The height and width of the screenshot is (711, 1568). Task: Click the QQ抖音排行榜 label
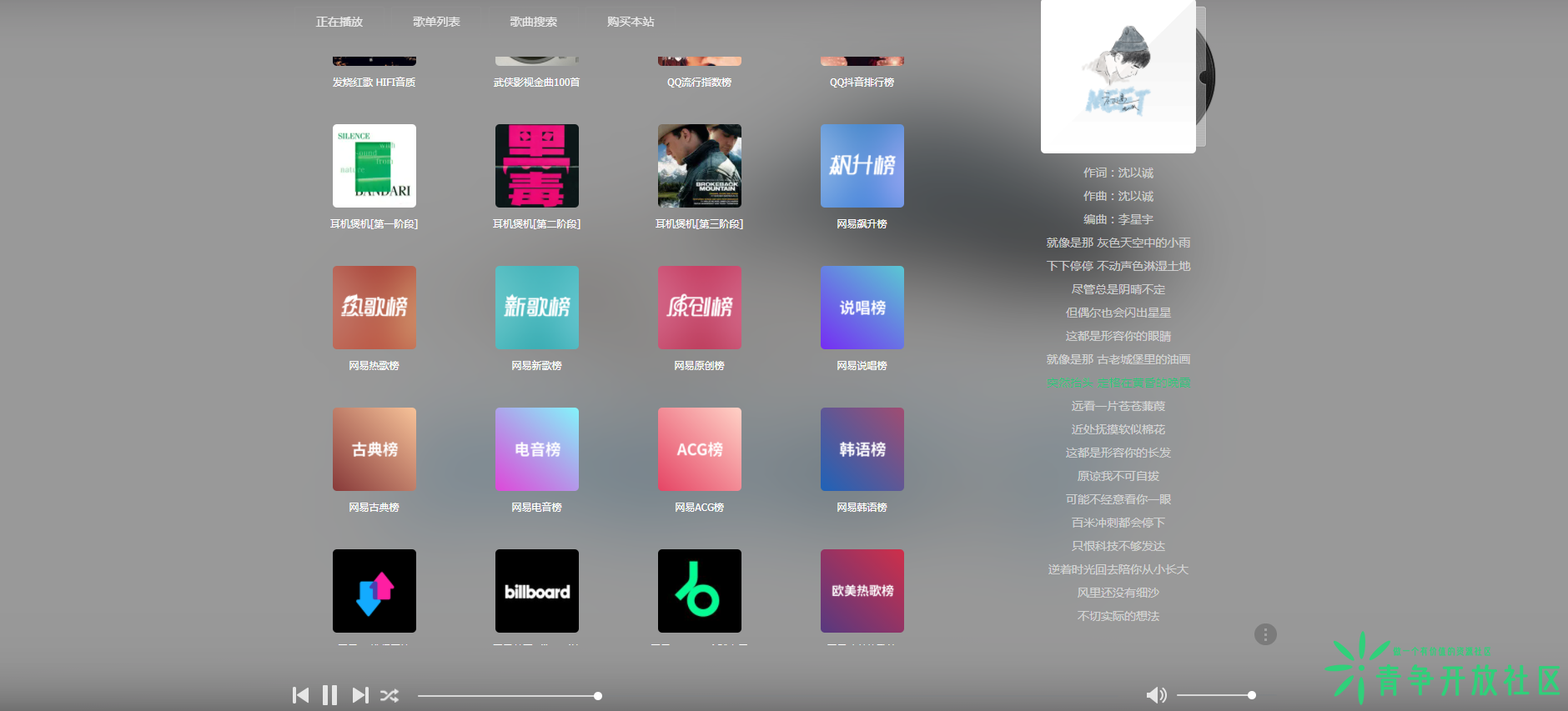coord(862,83)
